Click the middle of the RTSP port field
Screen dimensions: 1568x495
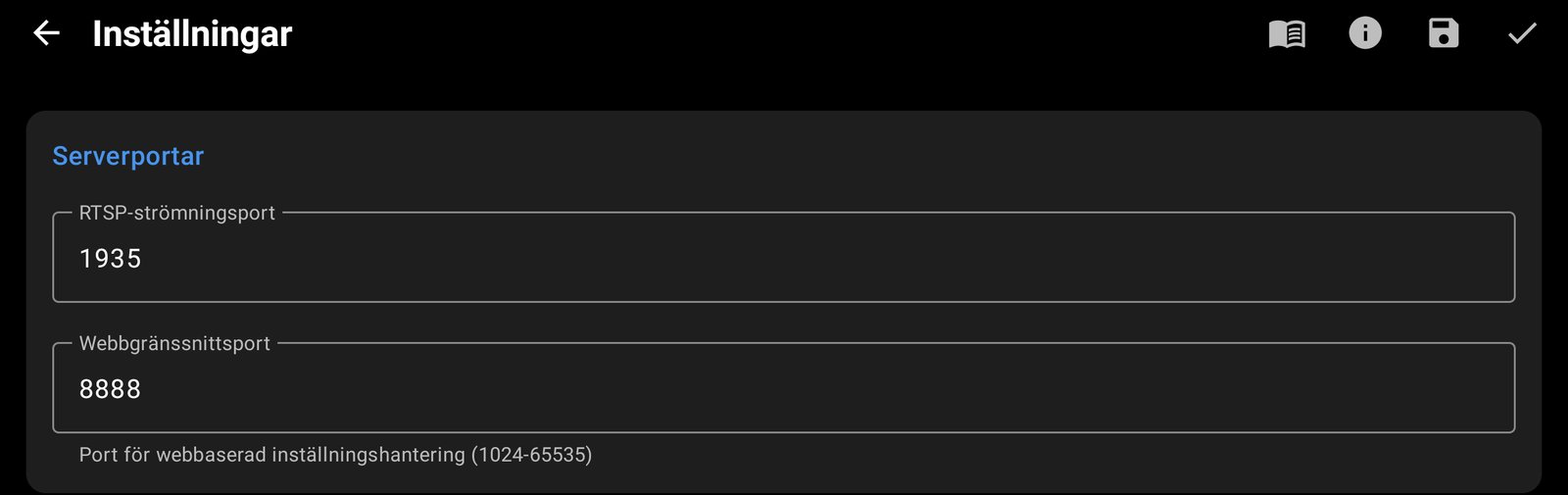(x=784, y=259)
